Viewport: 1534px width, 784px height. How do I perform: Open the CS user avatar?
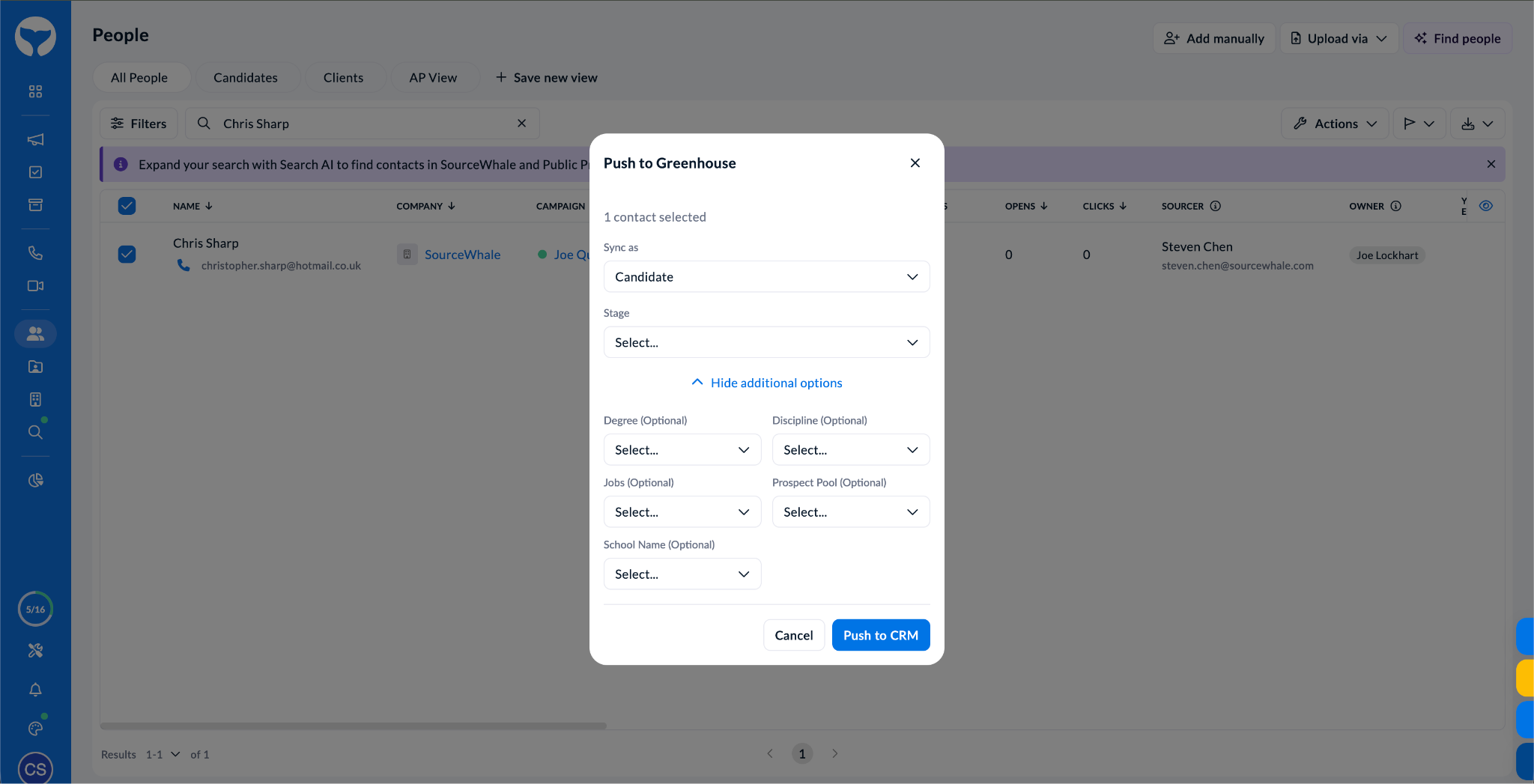click(35, 768)
